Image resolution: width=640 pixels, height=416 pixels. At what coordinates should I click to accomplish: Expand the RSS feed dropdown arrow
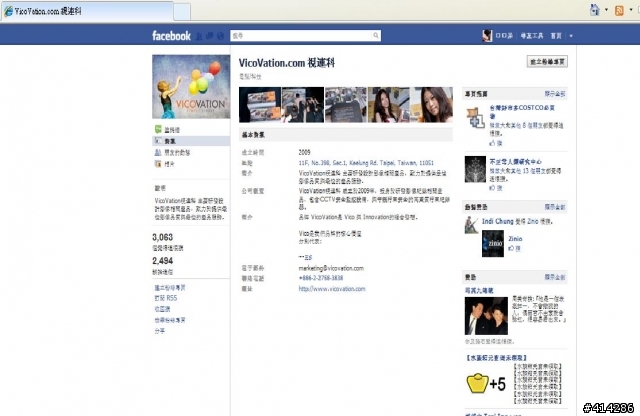point(631,10)
